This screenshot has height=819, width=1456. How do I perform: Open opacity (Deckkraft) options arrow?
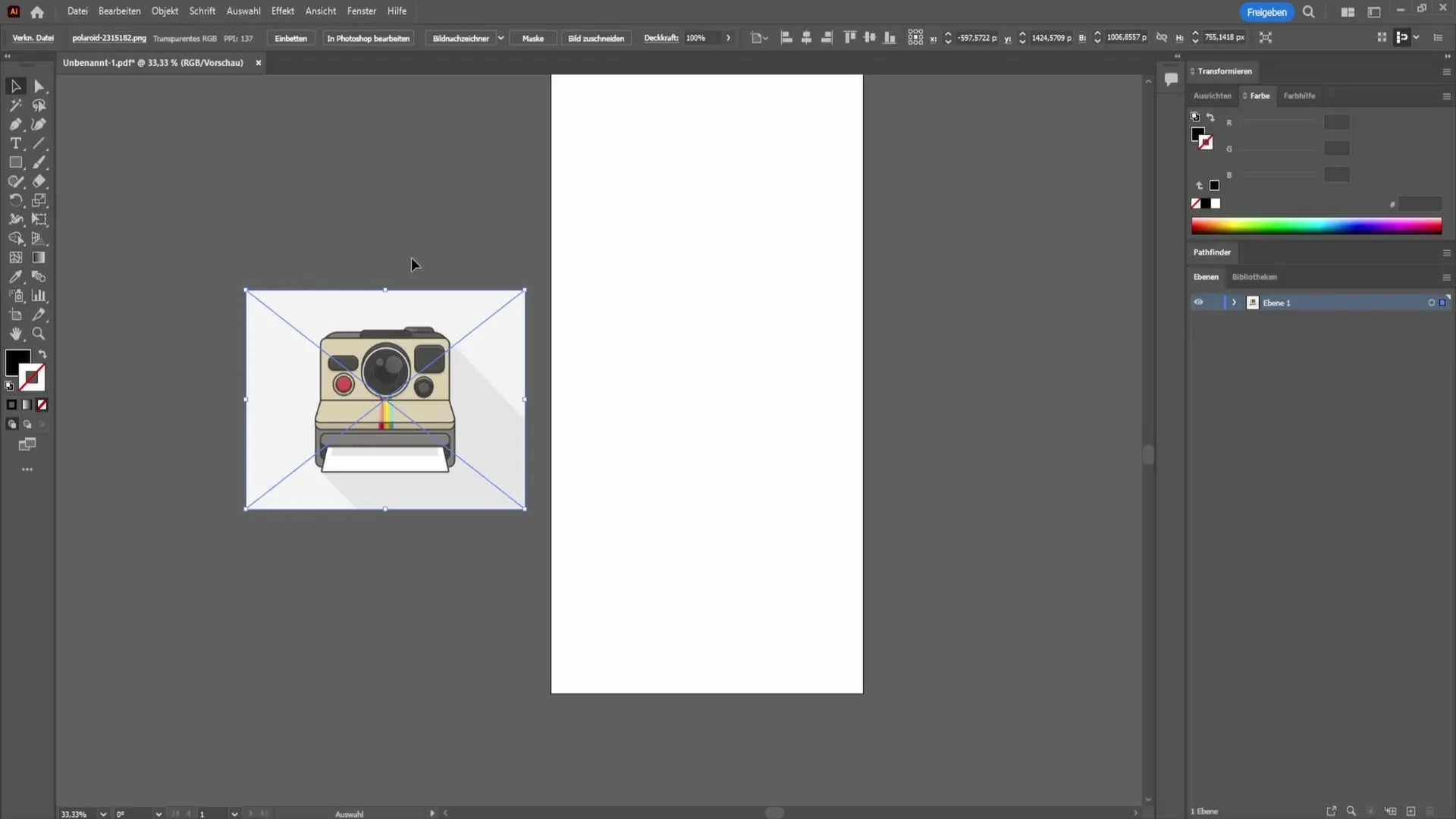coord(728,38)
